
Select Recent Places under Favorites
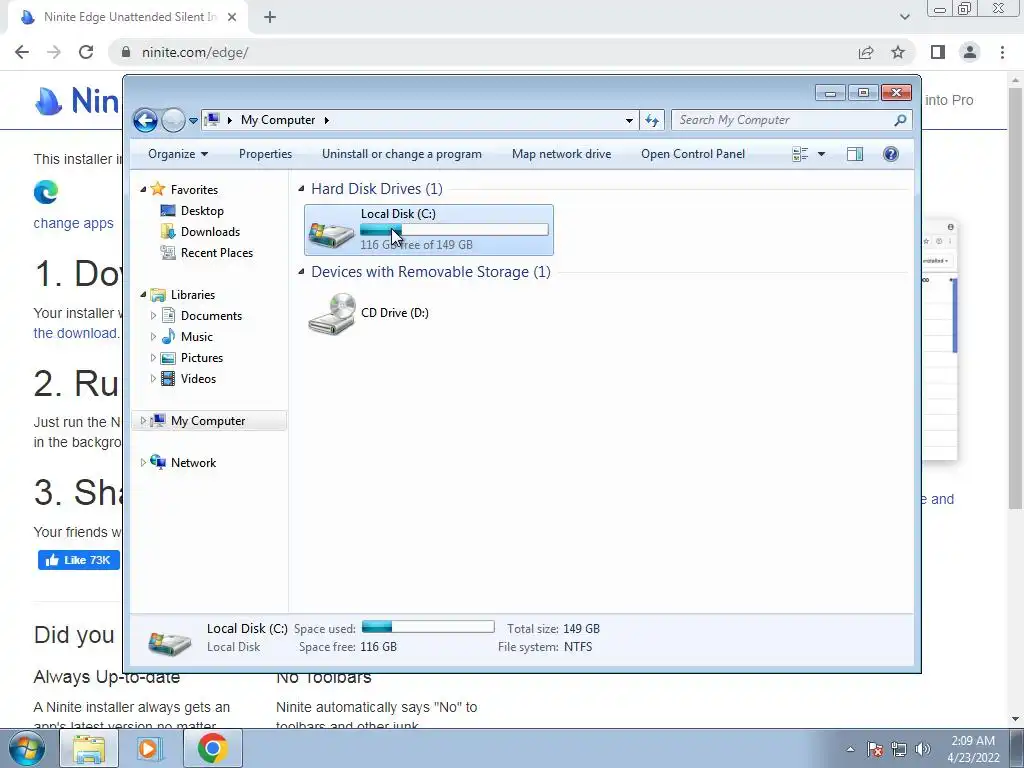(217, 253)
